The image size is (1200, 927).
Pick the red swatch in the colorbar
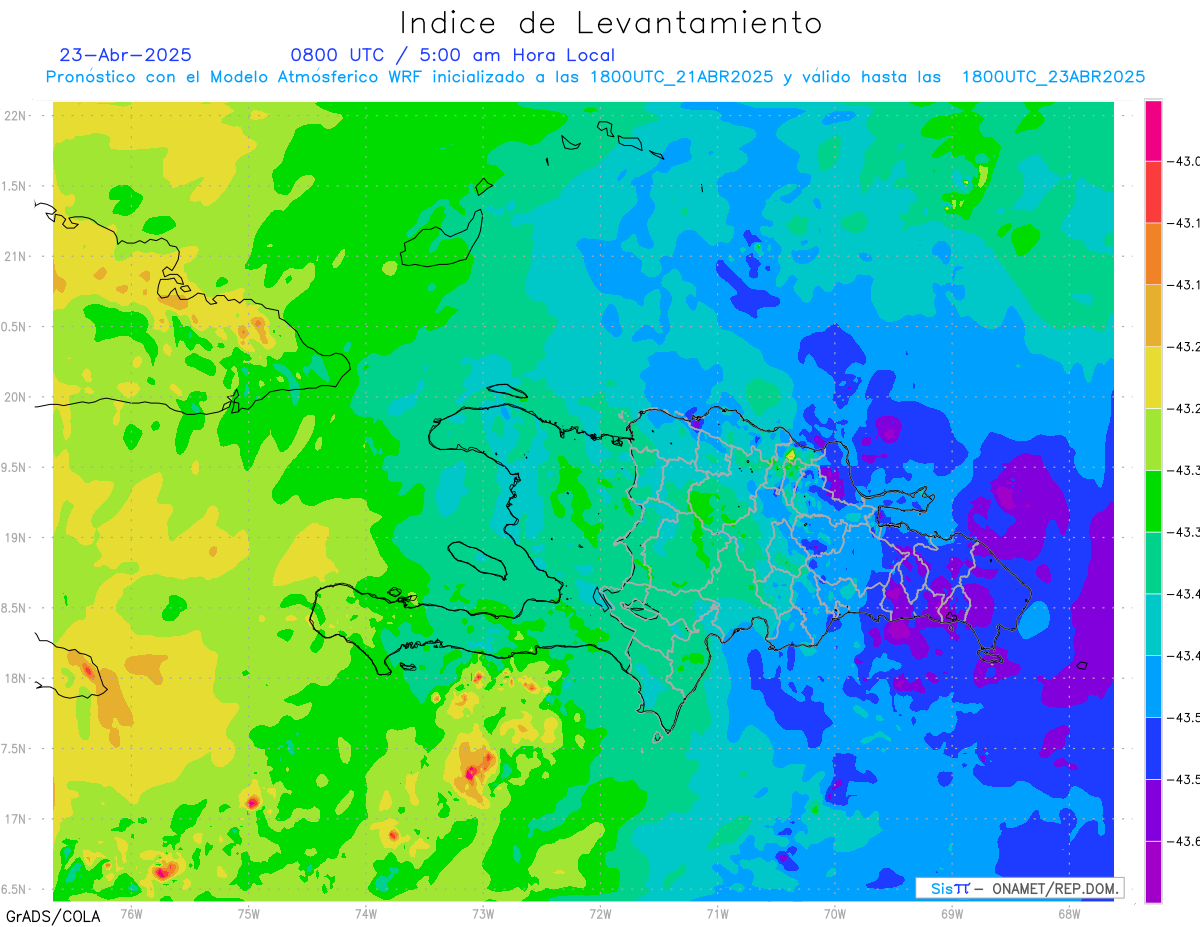pyautogui.click(x=1153, y=192)
